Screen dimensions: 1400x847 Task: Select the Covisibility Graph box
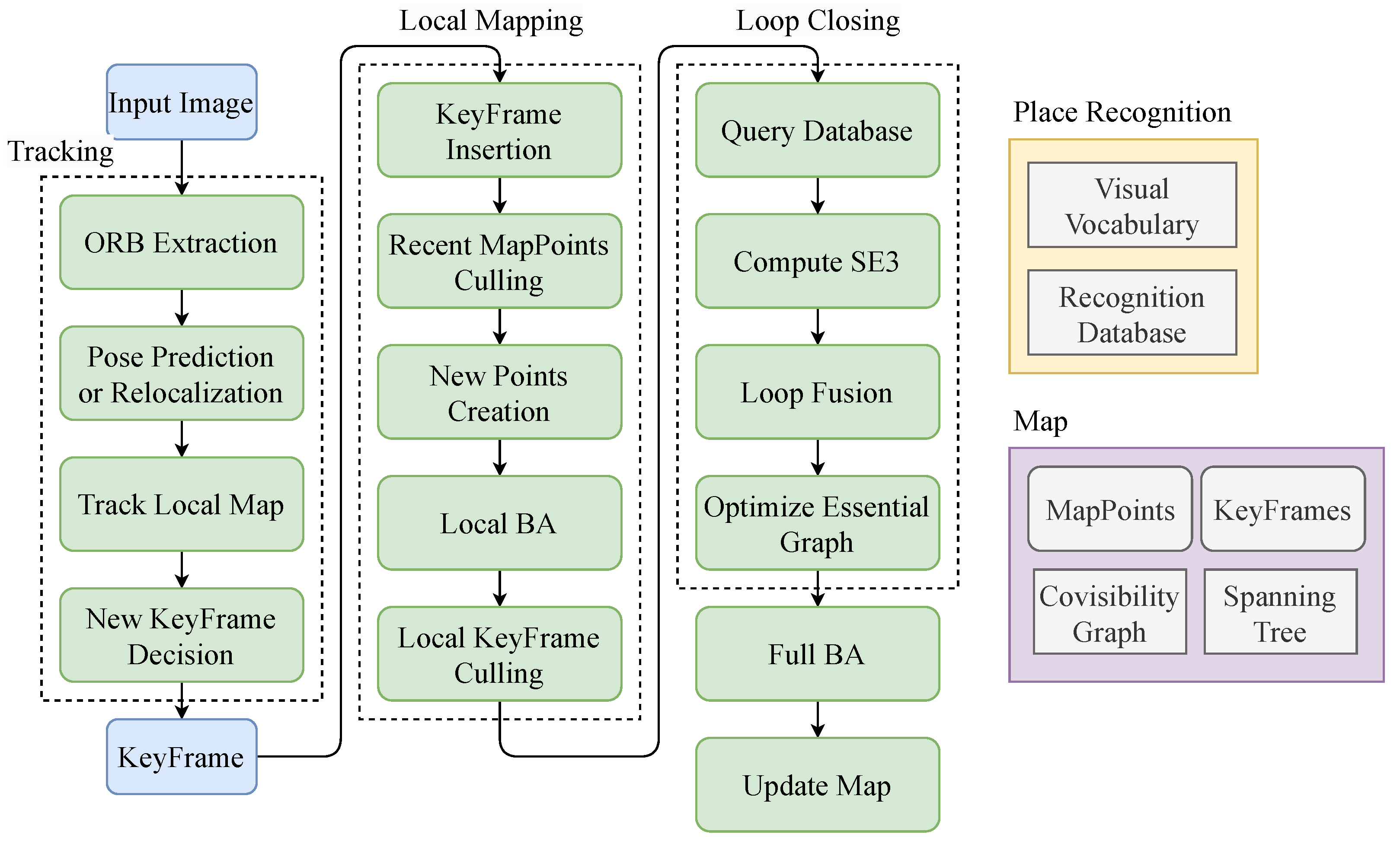pyautogui.click(x=1109, y=612)
